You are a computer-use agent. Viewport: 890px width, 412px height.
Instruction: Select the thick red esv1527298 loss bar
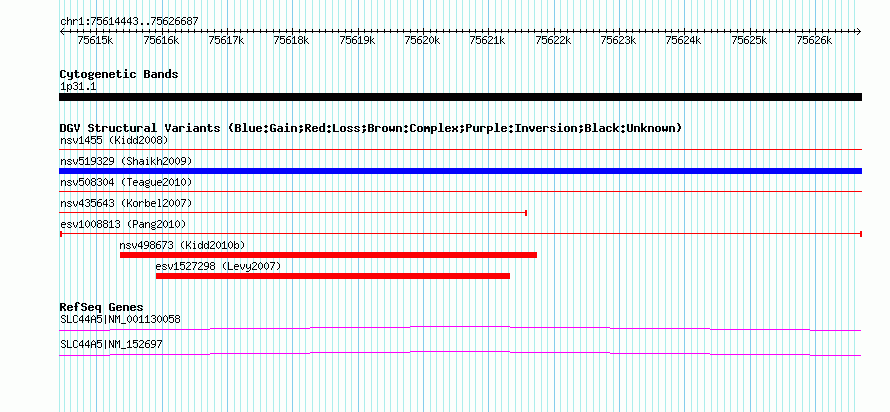[333, 276]
